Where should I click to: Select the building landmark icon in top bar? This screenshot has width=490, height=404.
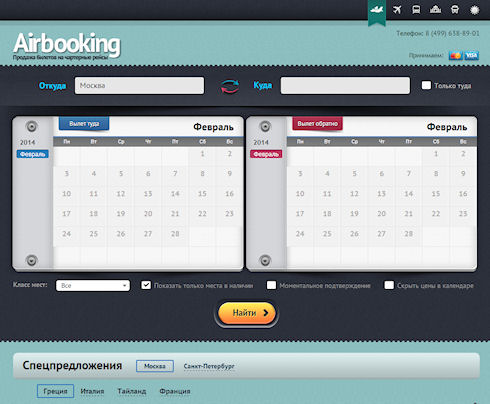tap(435, 10)
